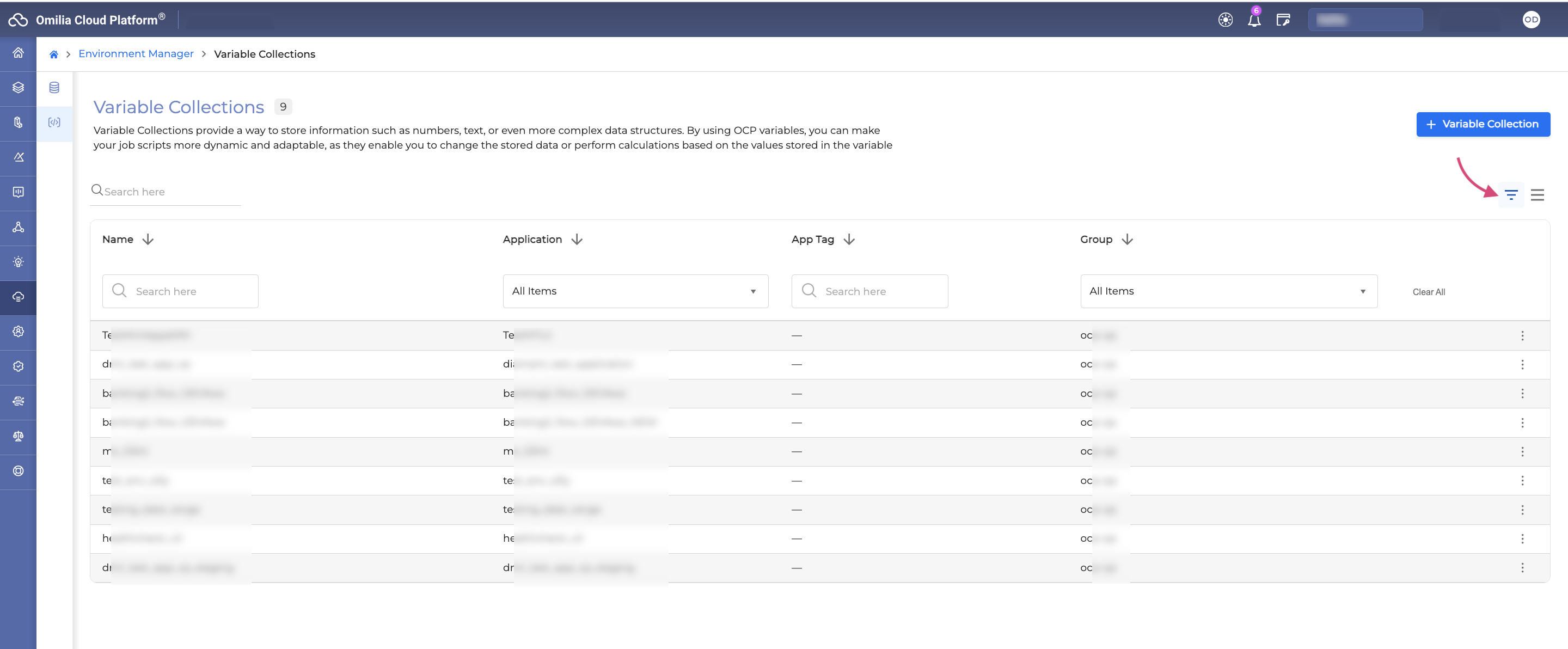Open the first row's three-dot menu
Image resolution: width=1568 pixels, height=649 pixels.
1522,335
